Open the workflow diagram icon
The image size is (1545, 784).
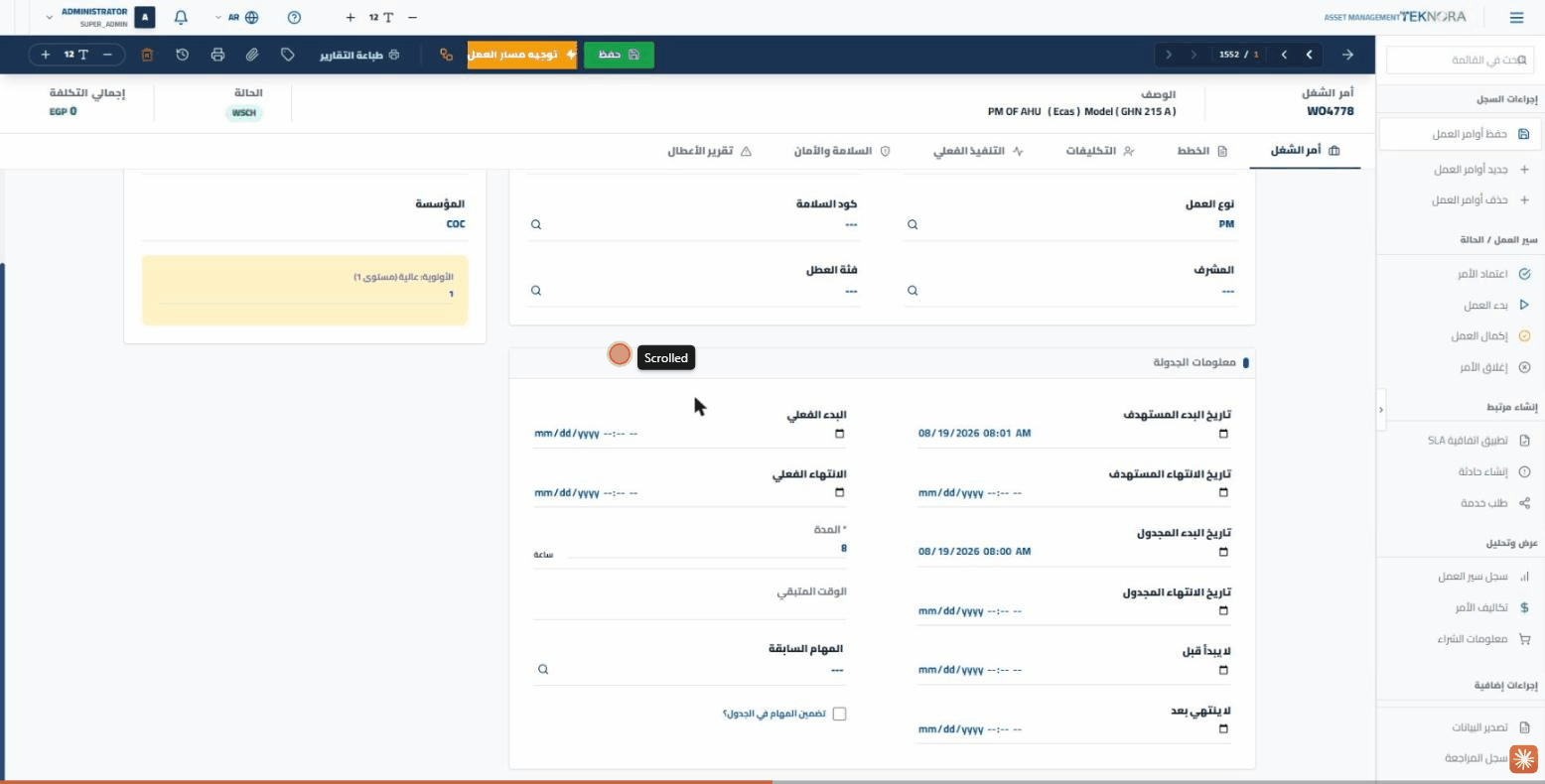pyautogui.click(x=446, y=55)
